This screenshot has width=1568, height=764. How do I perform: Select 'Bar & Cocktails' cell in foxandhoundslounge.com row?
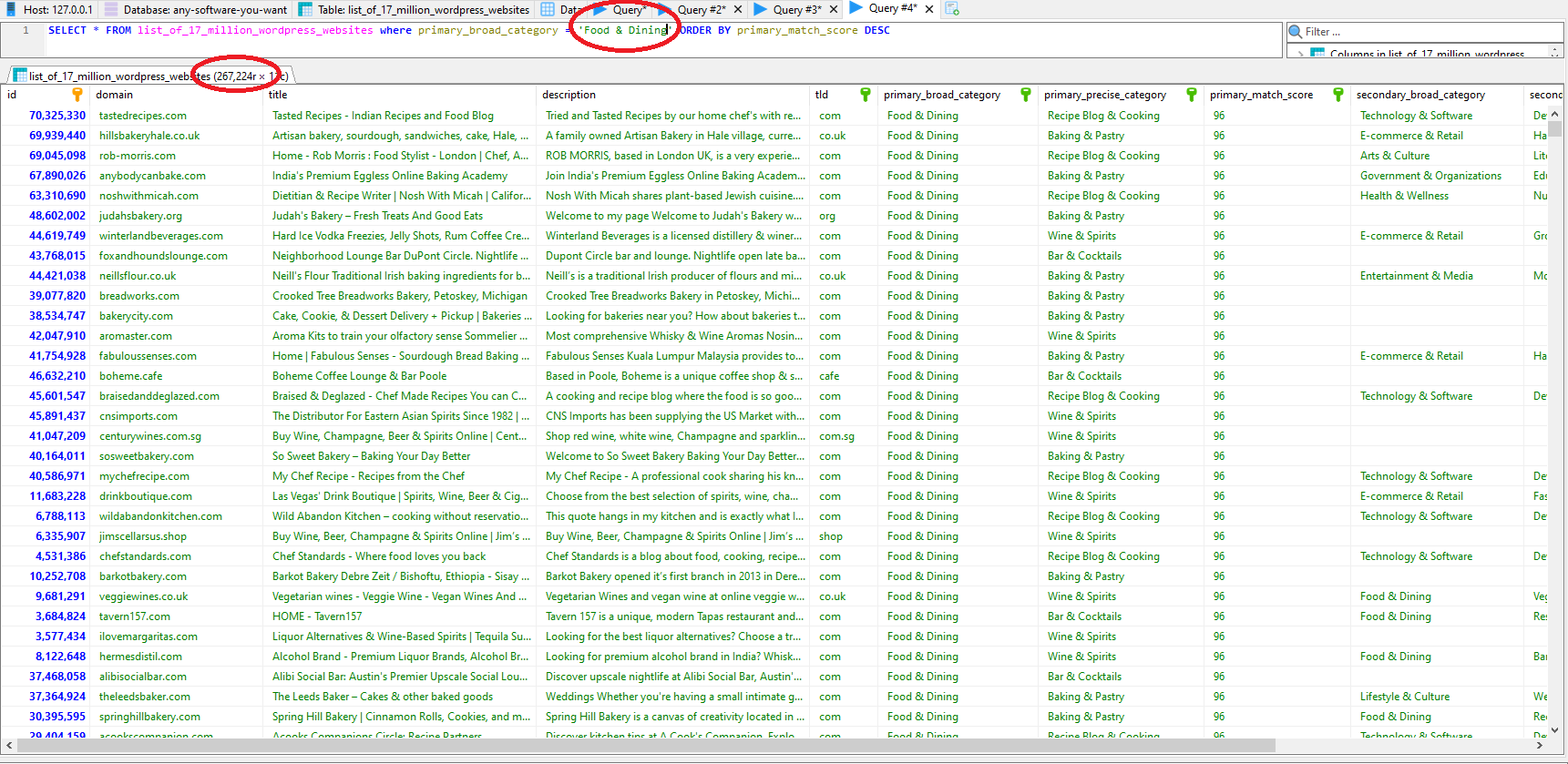[x=1121, y=256]
